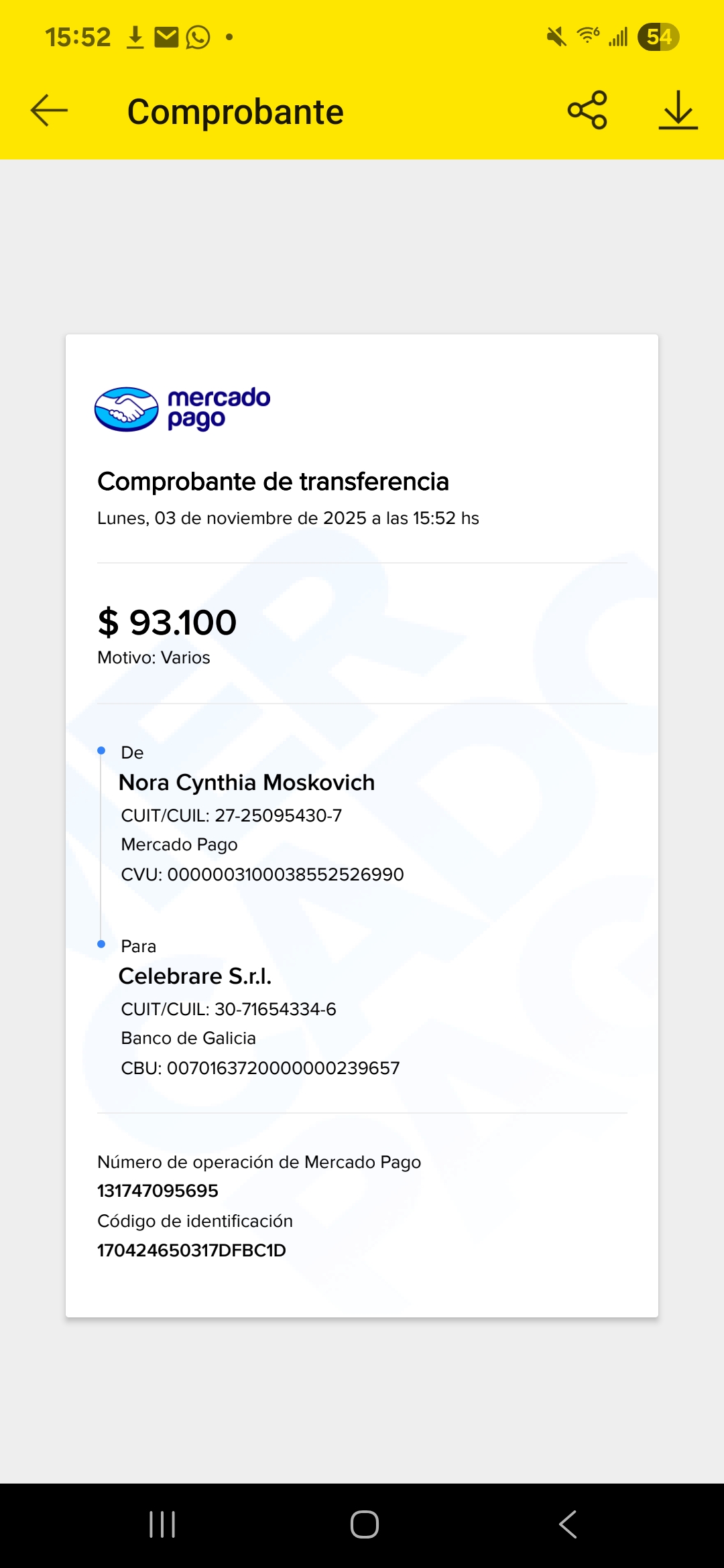
Task: Tap operation number 131747095695
Action: (158, 1191)
